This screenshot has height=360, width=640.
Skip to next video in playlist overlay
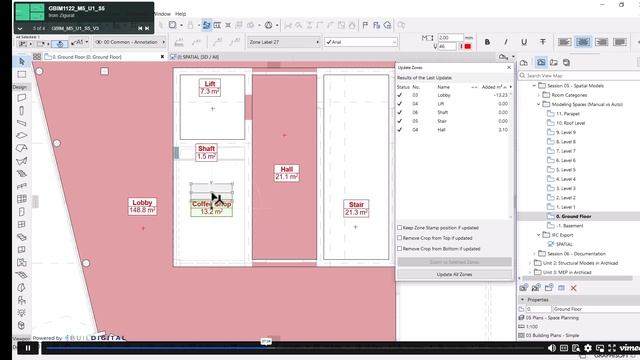pos(147,28)
